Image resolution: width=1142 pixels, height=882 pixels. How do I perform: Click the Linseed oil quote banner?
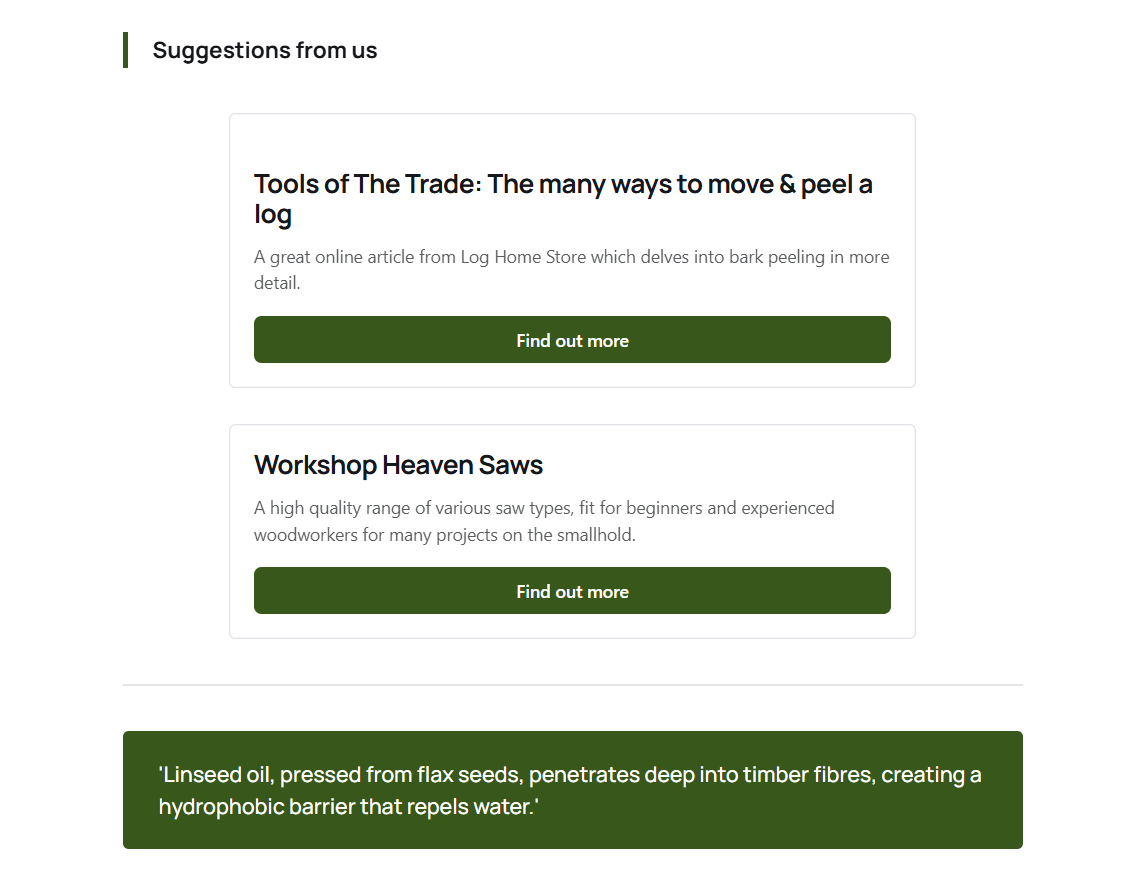click(572, 790)
